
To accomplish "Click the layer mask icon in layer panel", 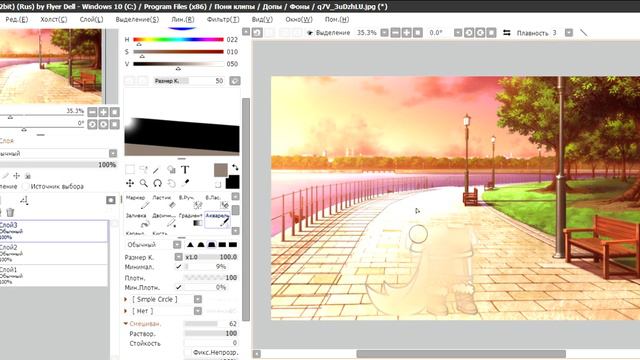I will (x=111, y=200).
